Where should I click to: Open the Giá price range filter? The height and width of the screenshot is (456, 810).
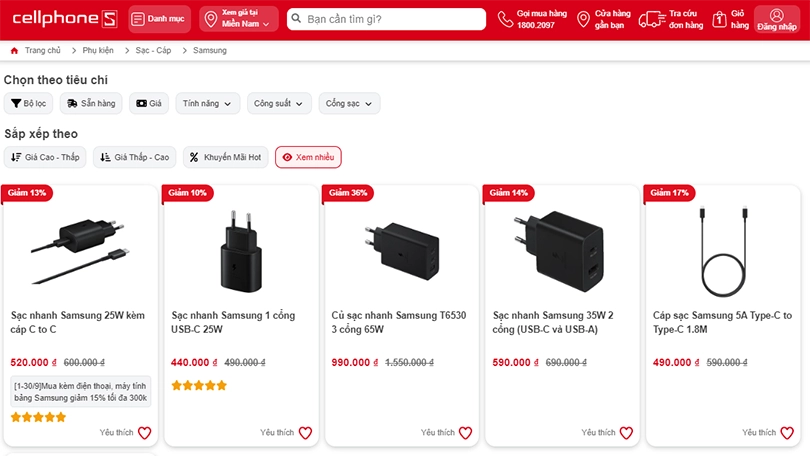[150, 103]
